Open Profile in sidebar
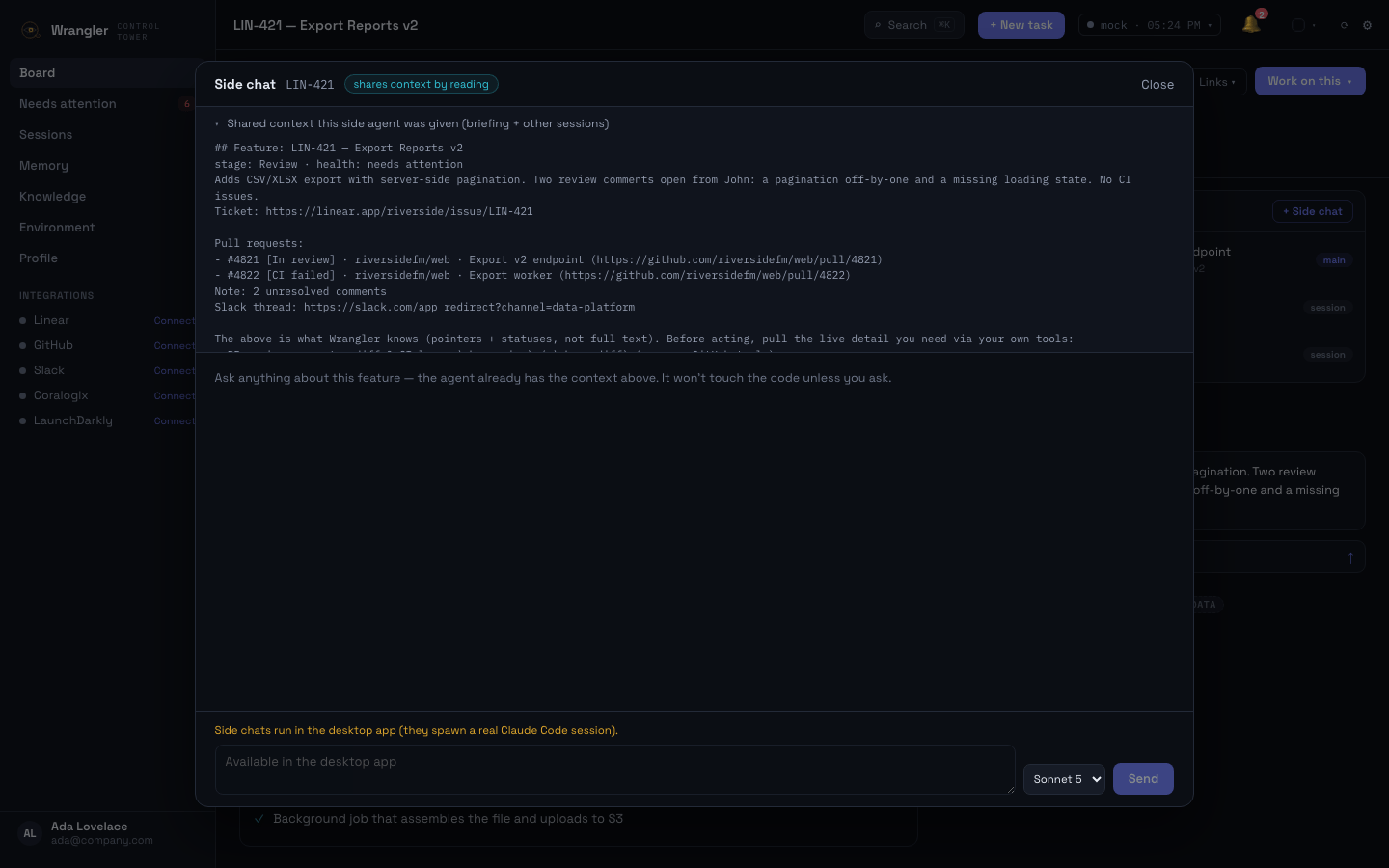The image size is (1389, 868). coord(102,258)
